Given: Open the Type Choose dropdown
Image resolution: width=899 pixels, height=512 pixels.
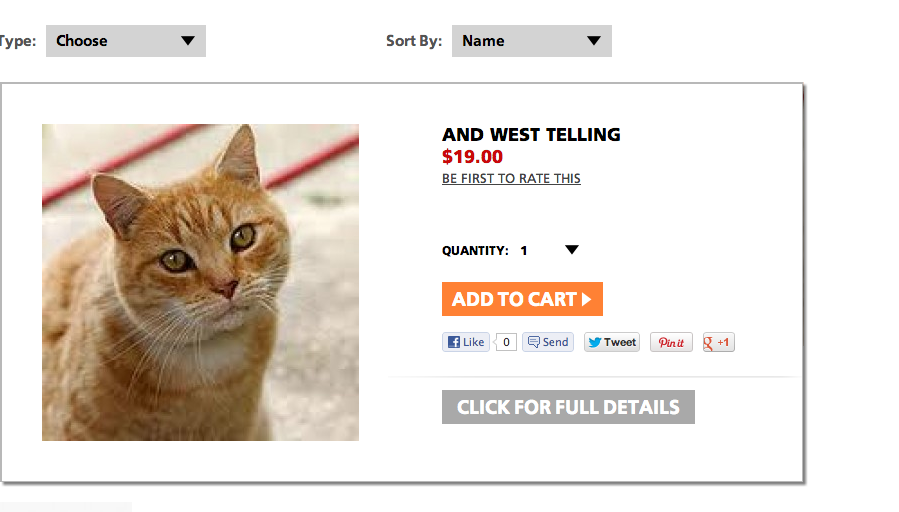Looking at the screenshot, I should (x=126, y=41).
